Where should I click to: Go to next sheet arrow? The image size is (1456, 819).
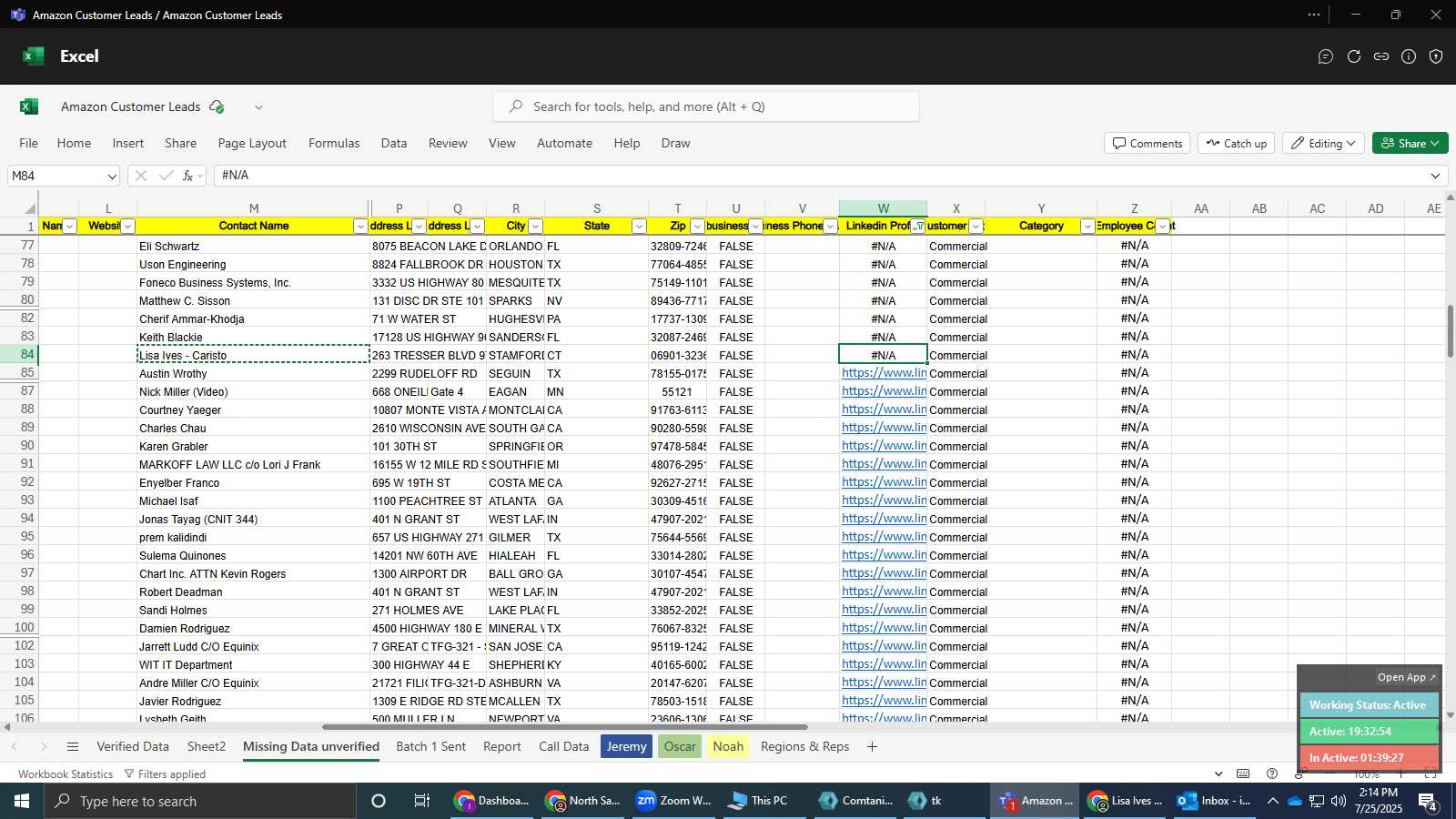(x=44, y=747)
